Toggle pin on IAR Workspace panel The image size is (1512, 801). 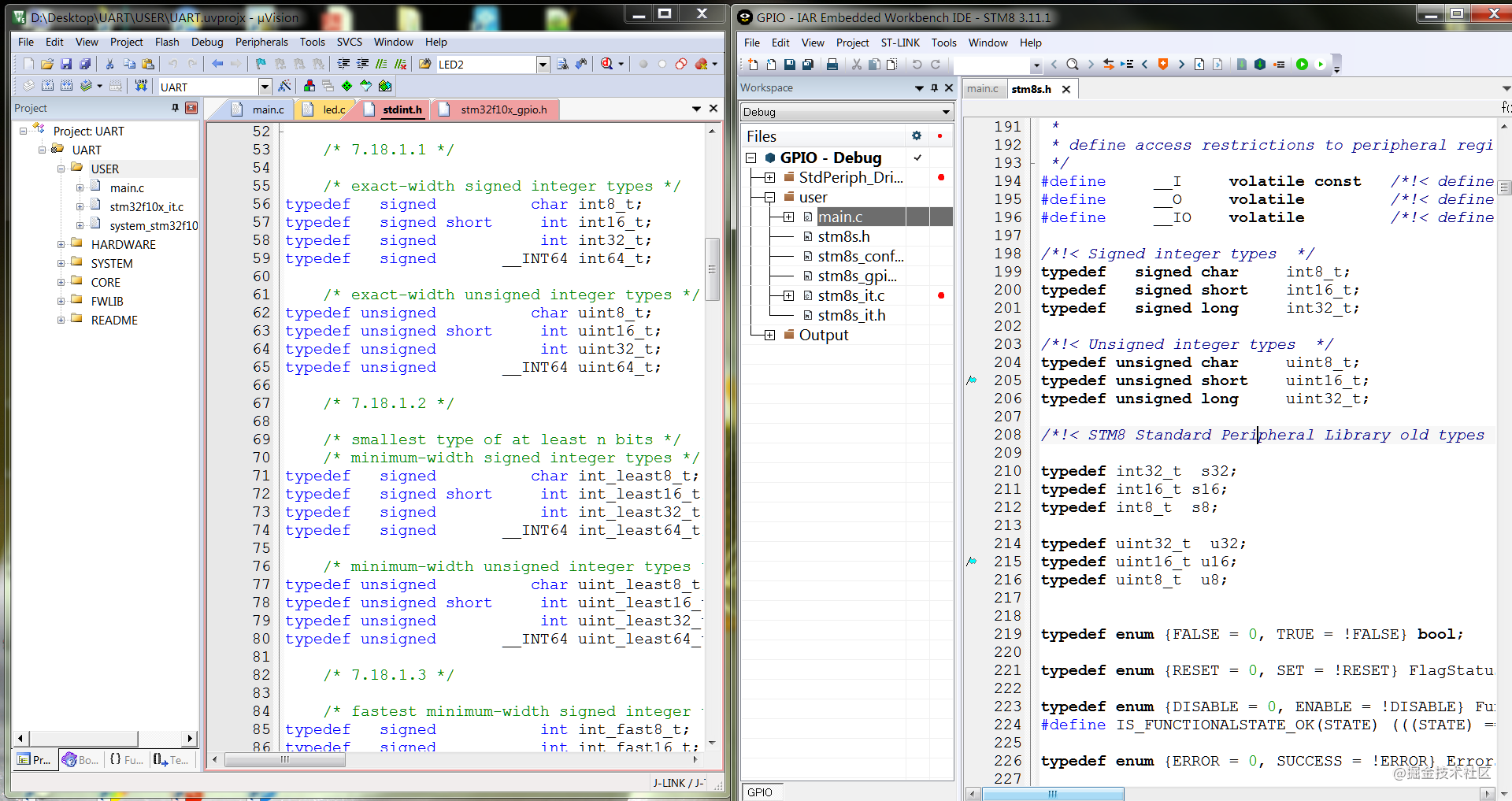[934, 88]
